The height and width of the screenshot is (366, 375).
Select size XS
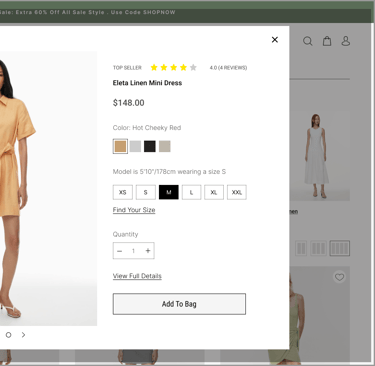pos(123,192)
